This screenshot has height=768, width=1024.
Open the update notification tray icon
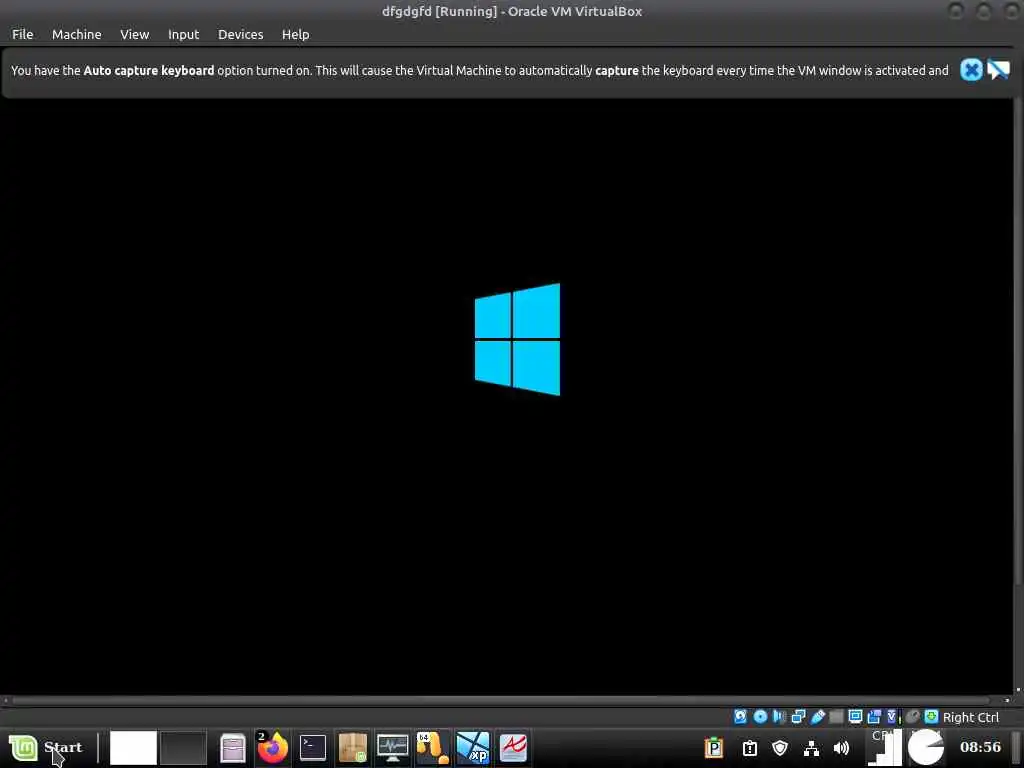click(750, 748)
